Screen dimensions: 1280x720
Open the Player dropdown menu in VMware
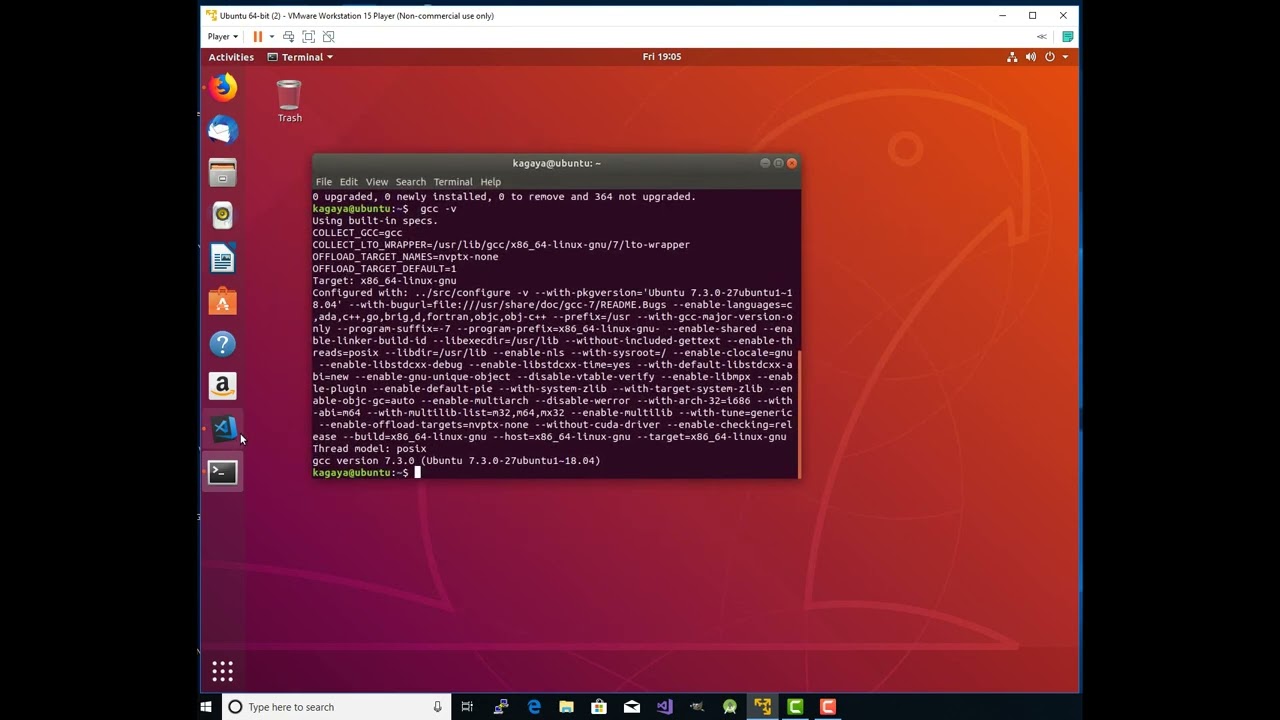point(223,37)
